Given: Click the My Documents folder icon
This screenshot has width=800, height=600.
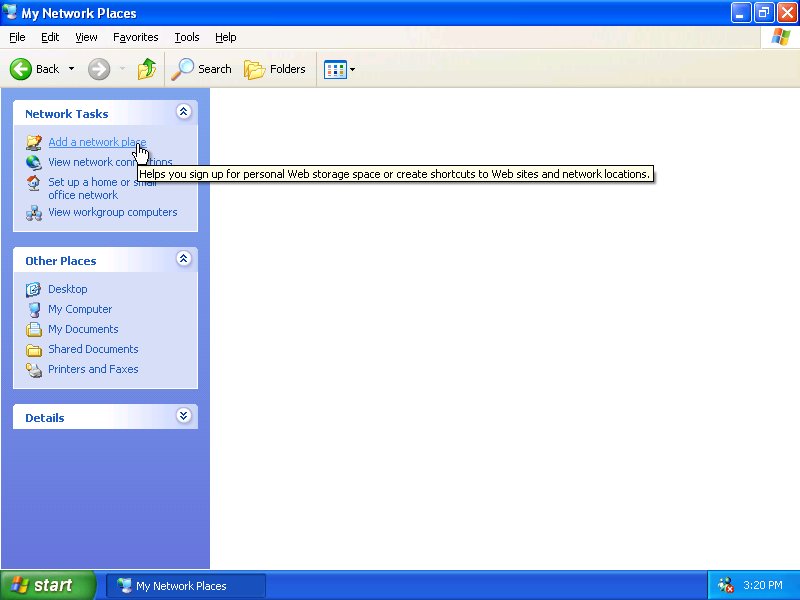Looking at the screenshot, I should tap(34, 329).
